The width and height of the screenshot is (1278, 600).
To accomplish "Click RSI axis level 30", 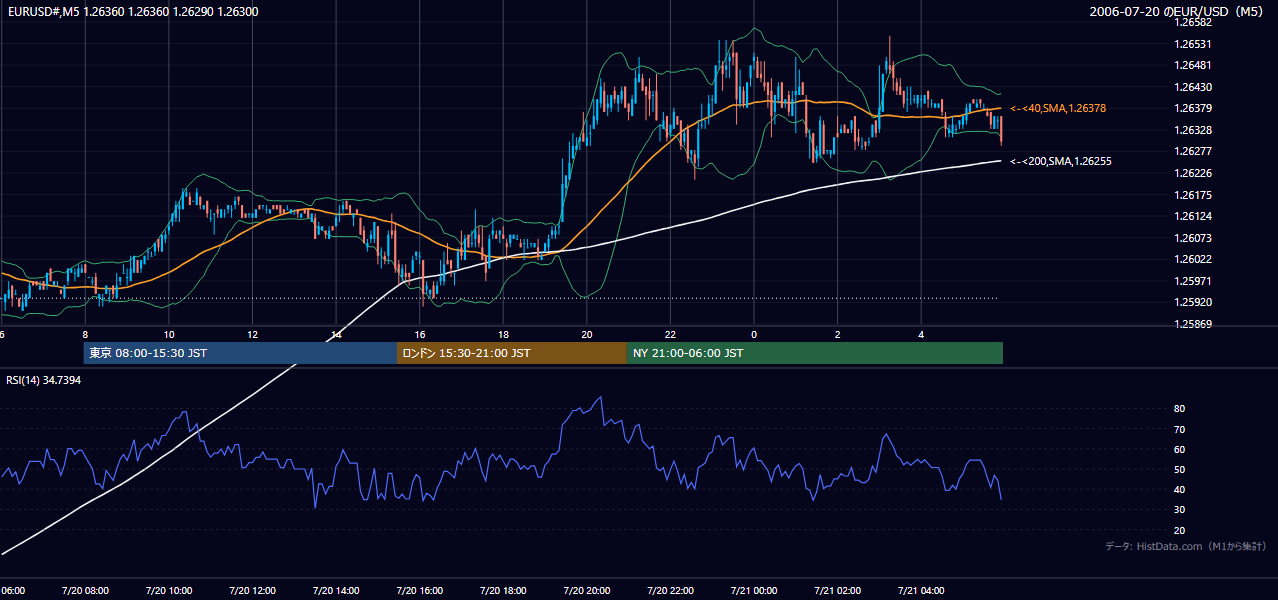I will pyautogui.click(x=1179, y=510).
